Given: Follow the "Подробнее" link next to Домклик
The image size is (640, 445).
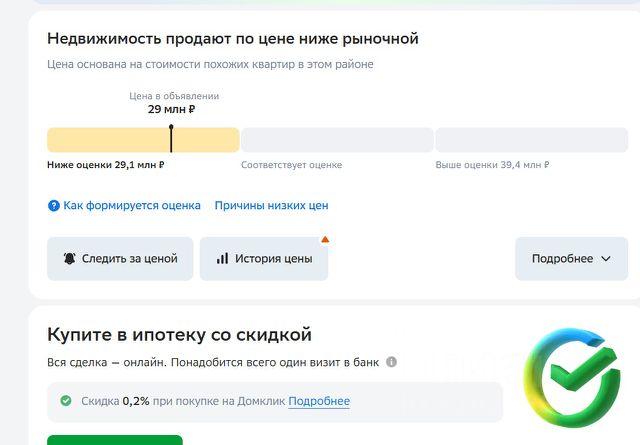Looking at the screenshot, I should (319, 401).
